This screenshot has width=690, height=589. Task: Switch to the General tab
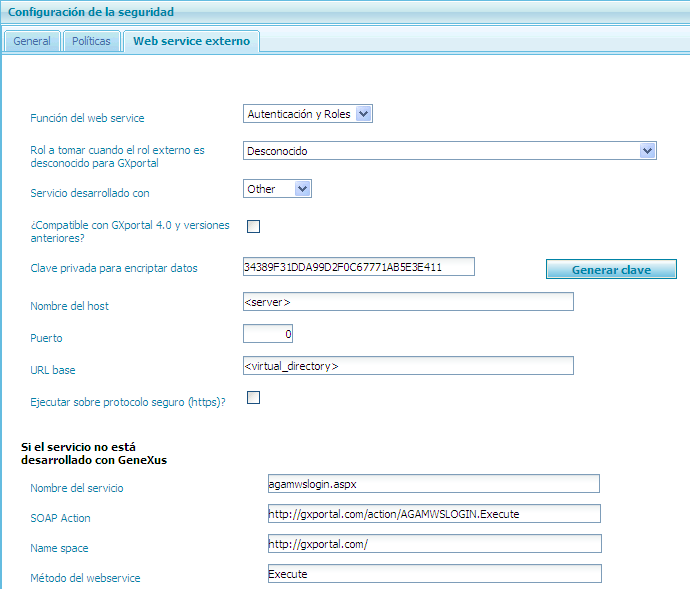[32, 41]
